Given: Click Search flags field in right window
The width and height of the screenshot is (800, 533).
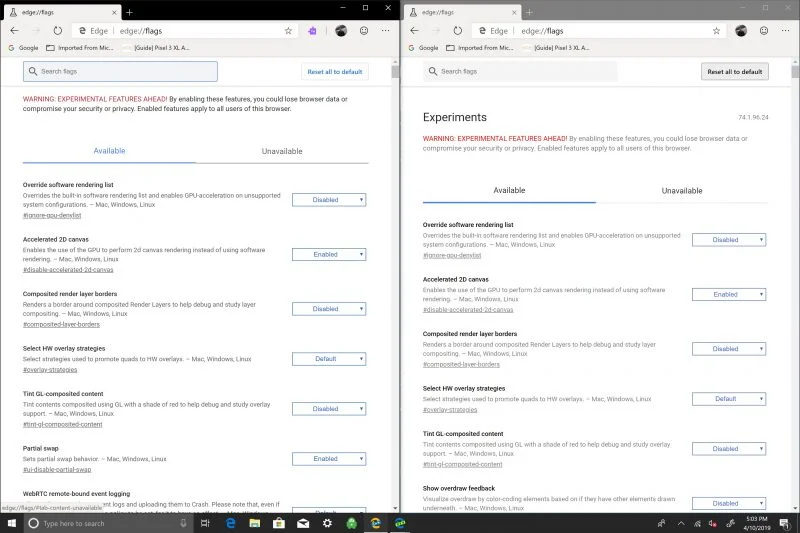Looking at the screenshot, I should click(x=520, y=71).
